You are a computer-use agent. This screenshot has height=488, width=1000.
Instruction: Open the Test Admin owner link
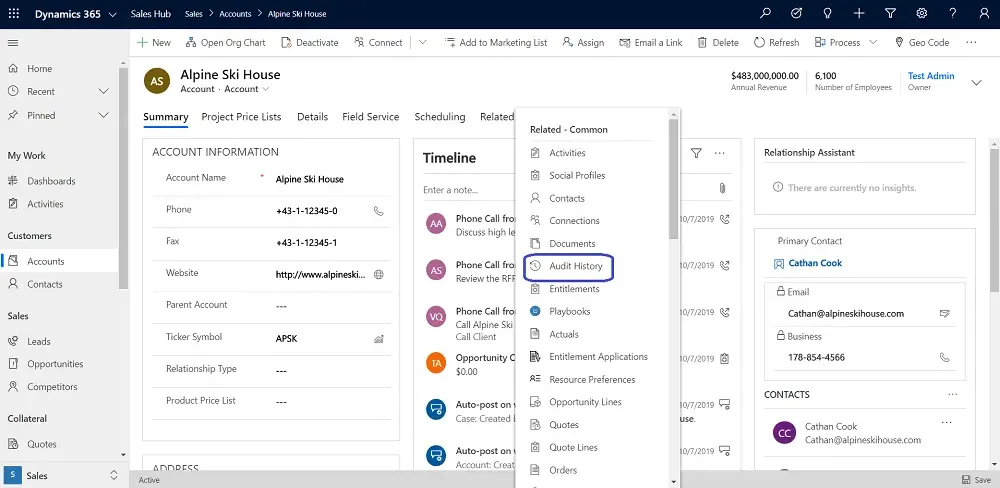click(931, 76)
